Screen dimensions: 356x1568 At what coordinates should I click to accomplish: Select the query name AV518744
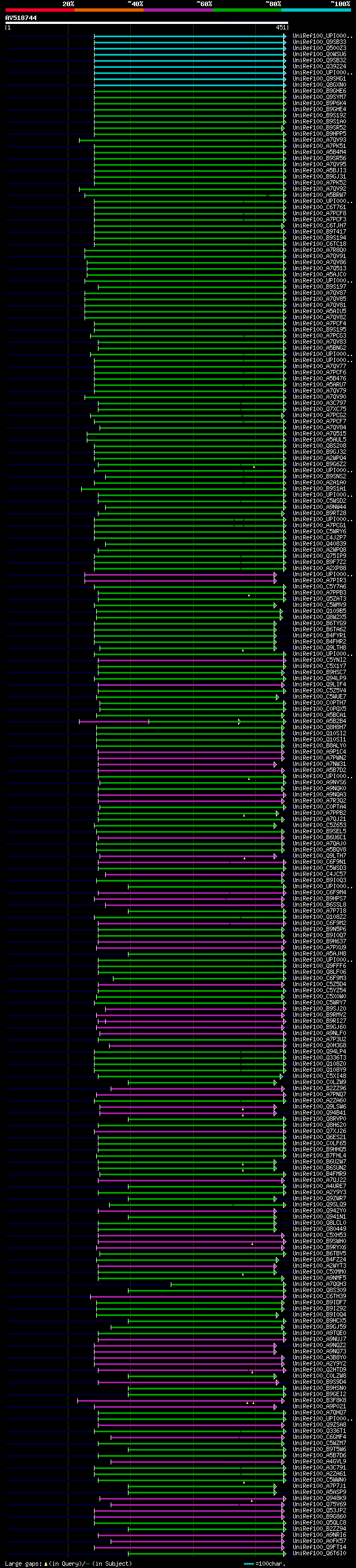click(21, 18)
